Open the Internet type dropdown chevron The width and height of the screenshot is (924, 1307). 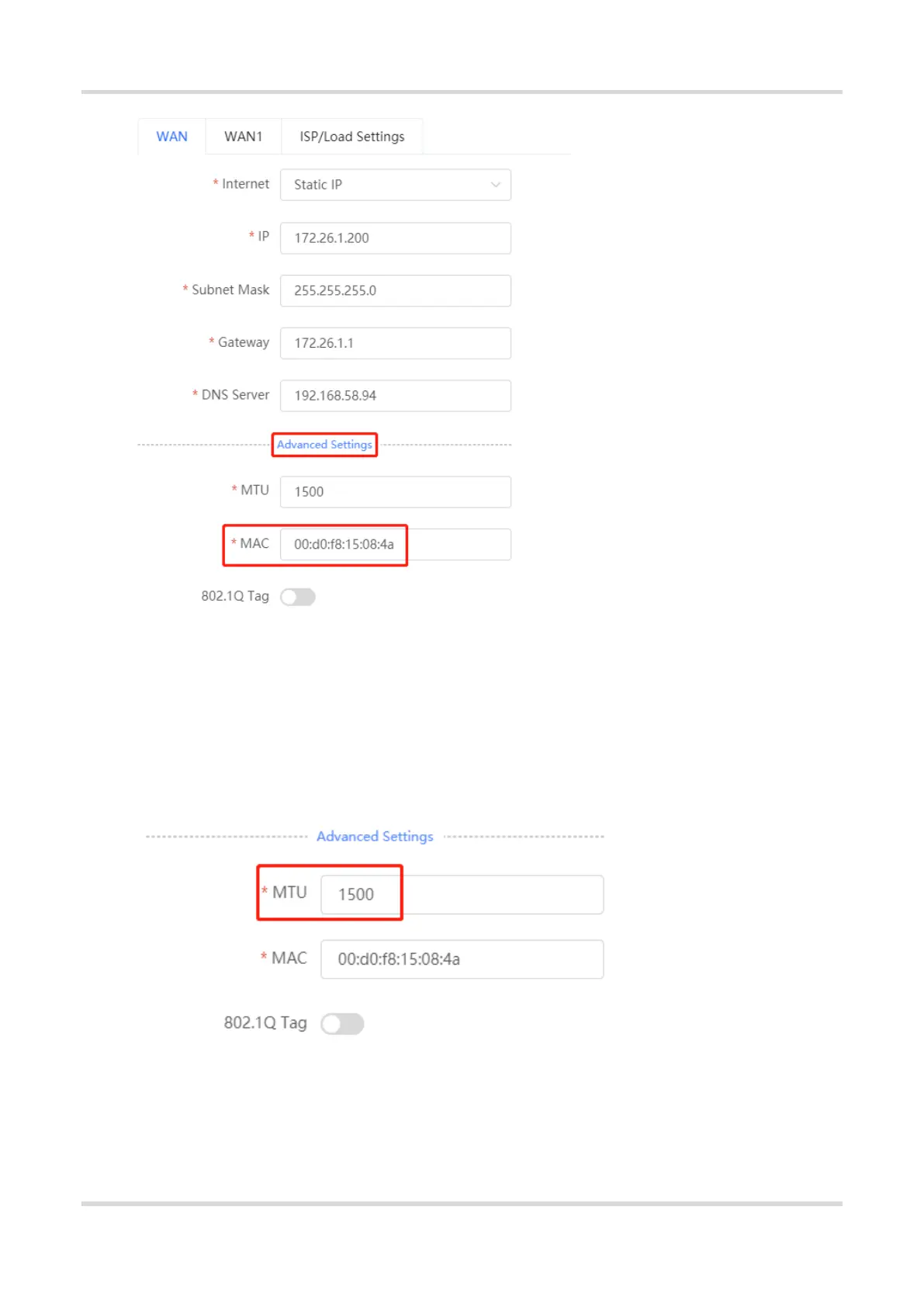coord(495,185)
